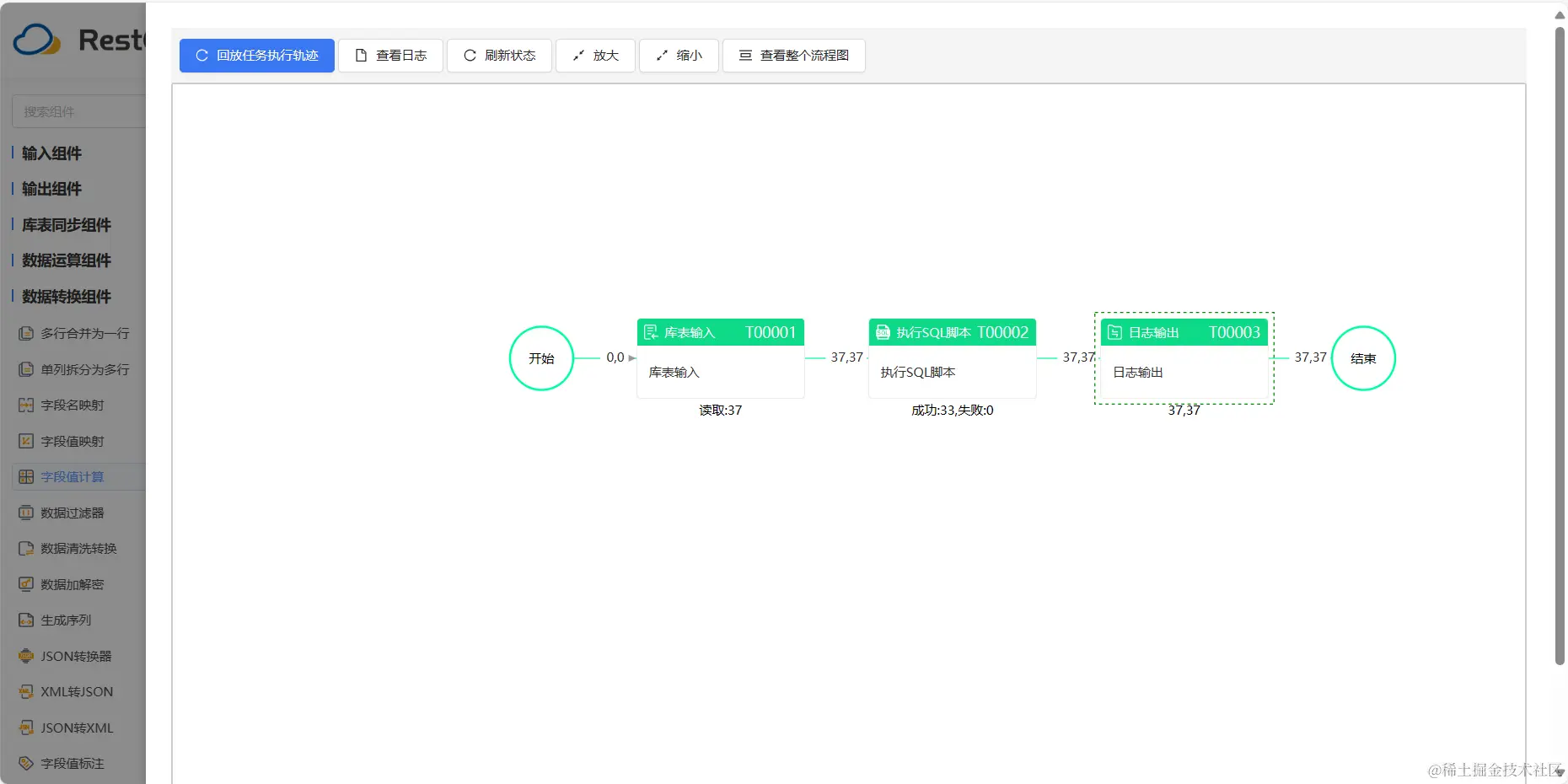Screen dimensions: 1568x784
Task: Click the 单列拆分为多行 component icon
Action: pos(26,369)
